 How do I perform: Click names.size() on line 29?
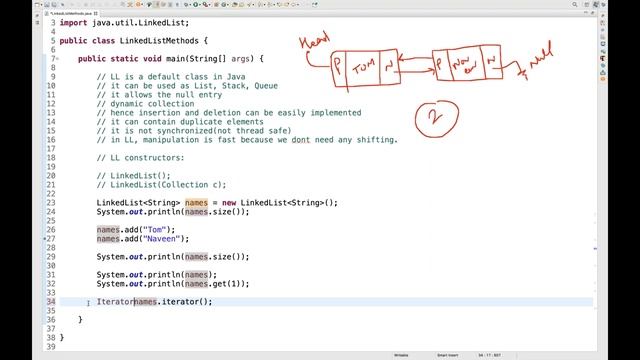(215, 257)
